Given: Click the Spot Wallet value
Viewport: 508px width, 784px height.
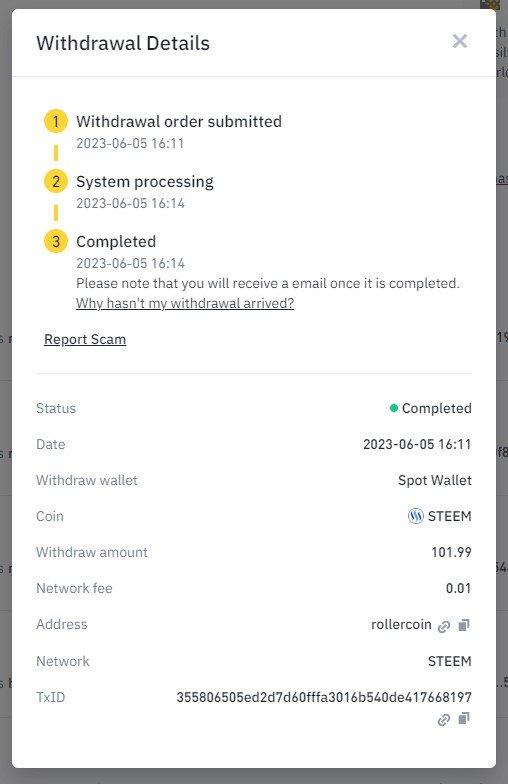Looking at the screenshot, I should (x=435, y=480).
